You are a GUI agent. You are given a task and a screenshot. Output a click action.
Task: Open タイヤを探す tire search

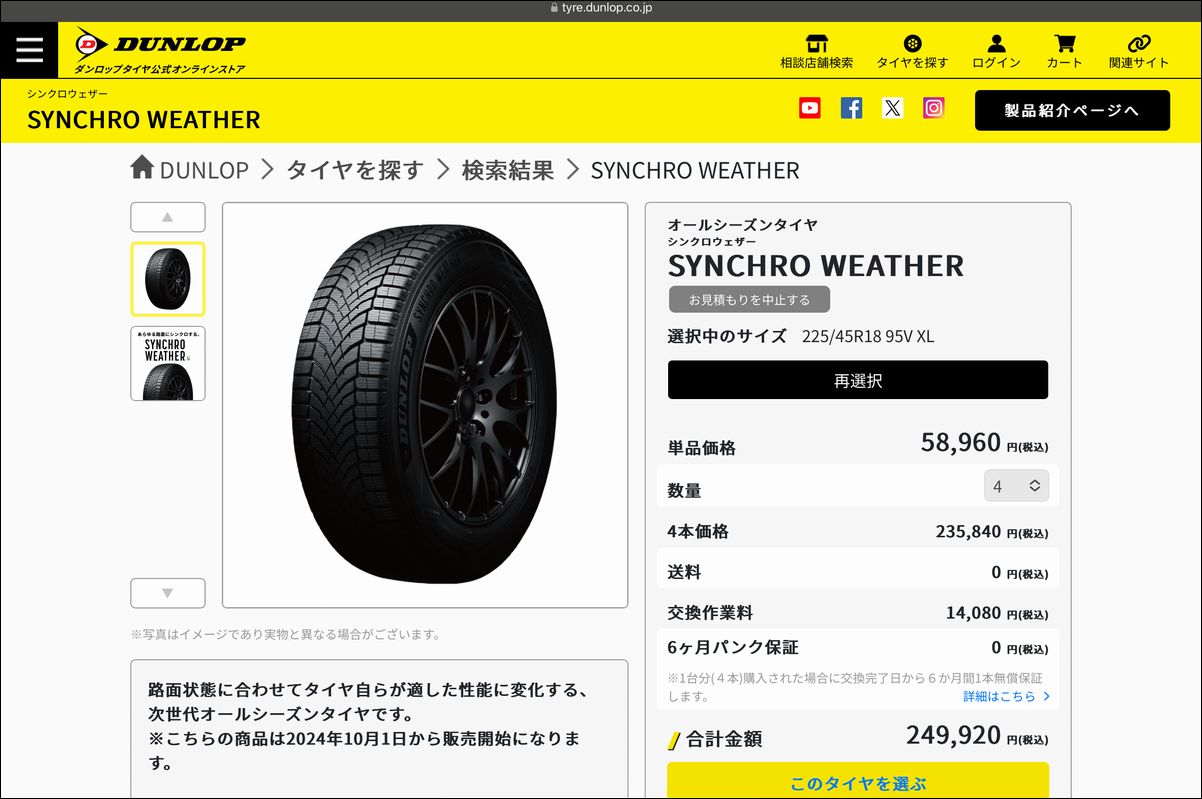[912, 51]
